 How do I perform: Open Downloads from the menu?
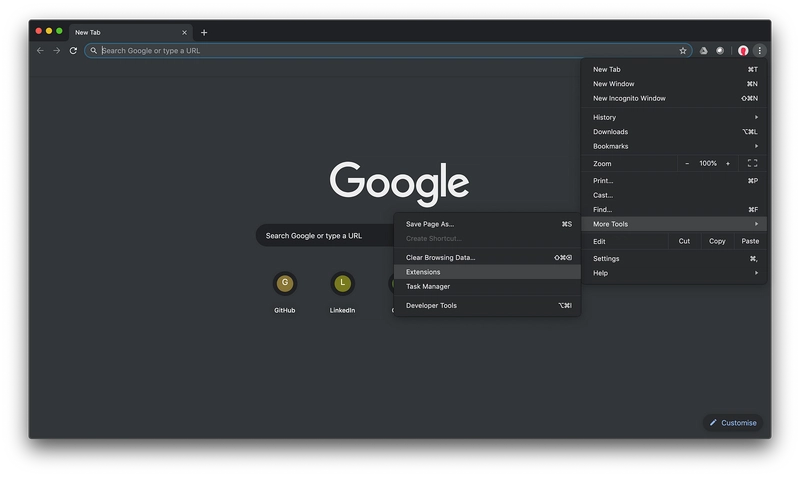click(x=674, y=132)
